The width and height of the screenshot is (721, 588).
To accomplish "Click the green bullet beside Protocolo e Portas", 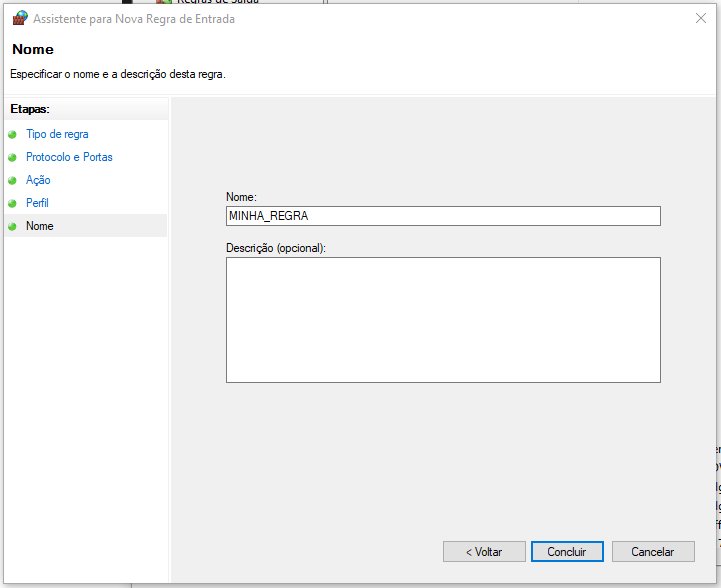I will coord(12,157).
